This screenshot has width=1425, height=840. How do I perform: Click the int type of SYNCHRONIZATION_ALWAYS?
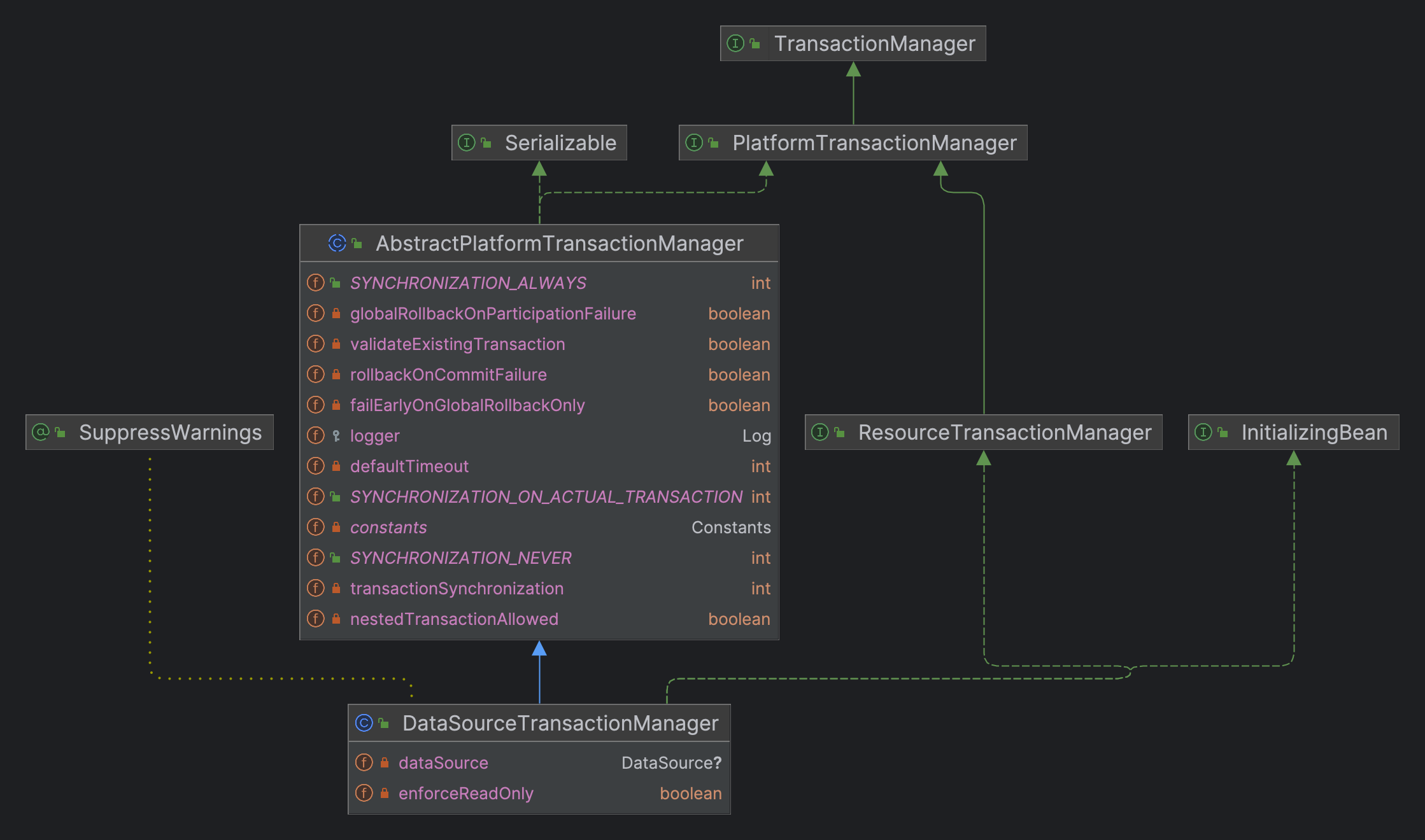click(x=761, y=283)
